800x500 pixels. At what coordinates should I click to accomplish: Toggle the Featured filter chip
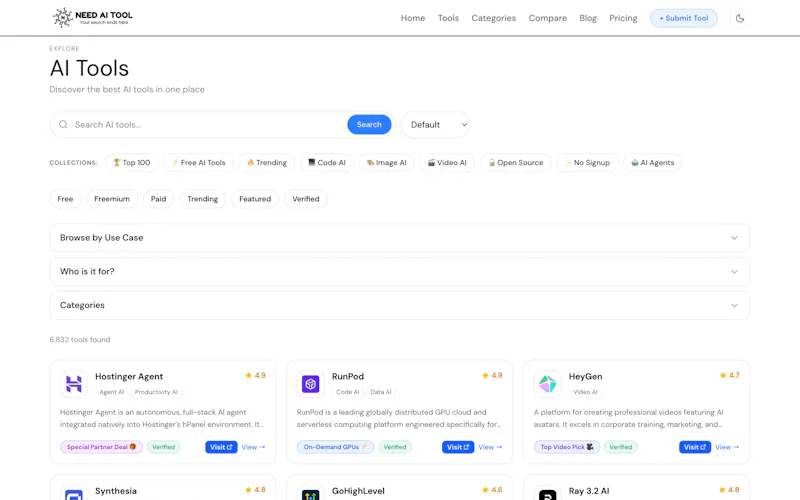coord(255,199)
